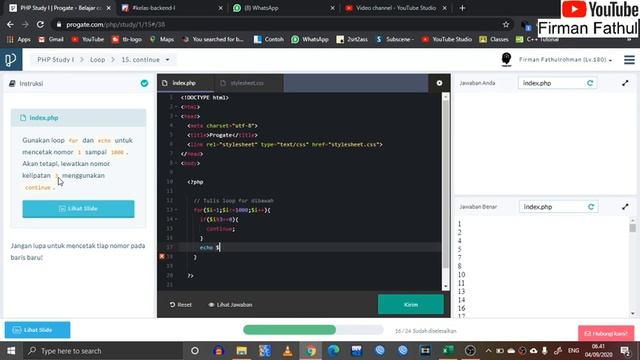Viewport: 640px width, 360px height.
Task: Collapse the code fold arrow at line 13
Action: [176, 210]
